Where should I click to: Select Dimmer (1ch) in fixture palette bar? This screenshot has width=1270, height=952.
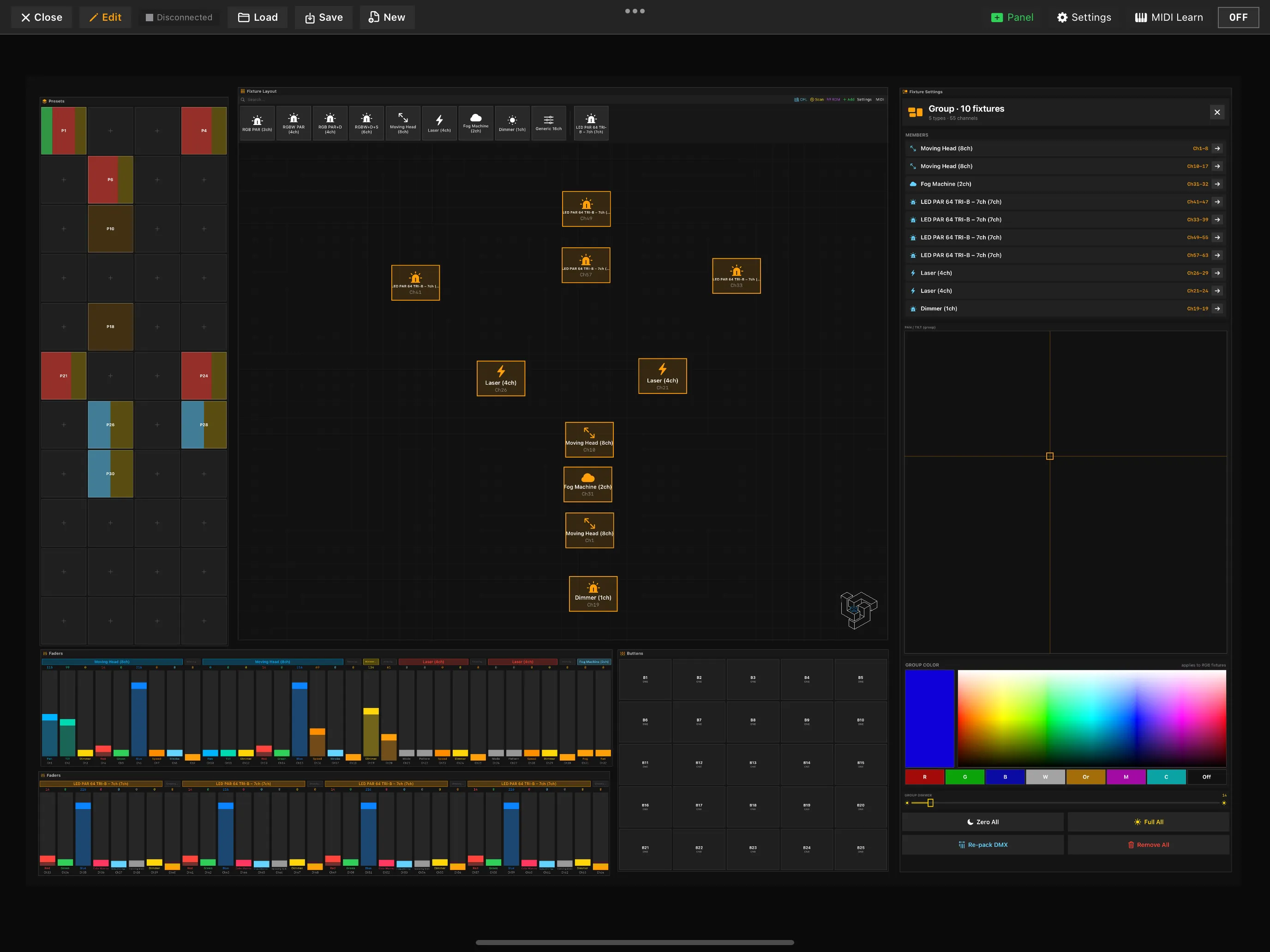512,123
